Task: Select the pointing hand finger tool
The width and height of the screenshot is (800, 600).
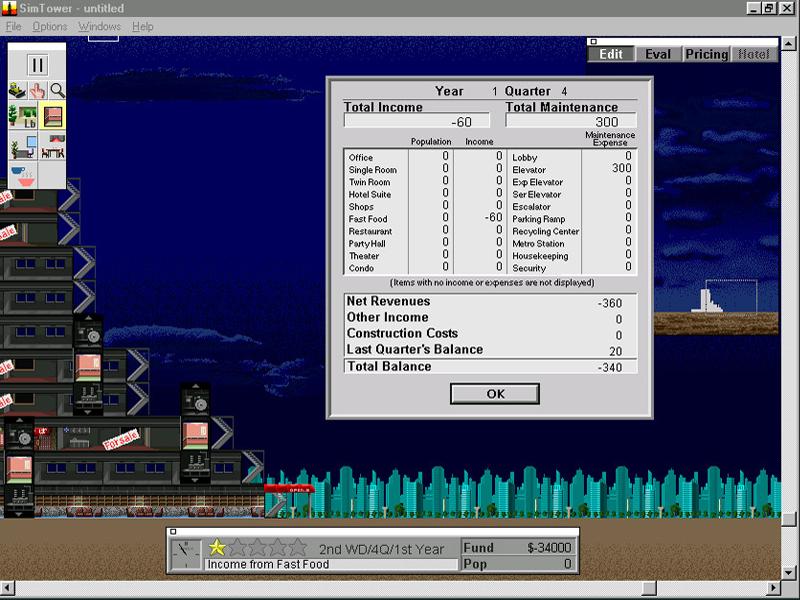Action: [38, 91]
